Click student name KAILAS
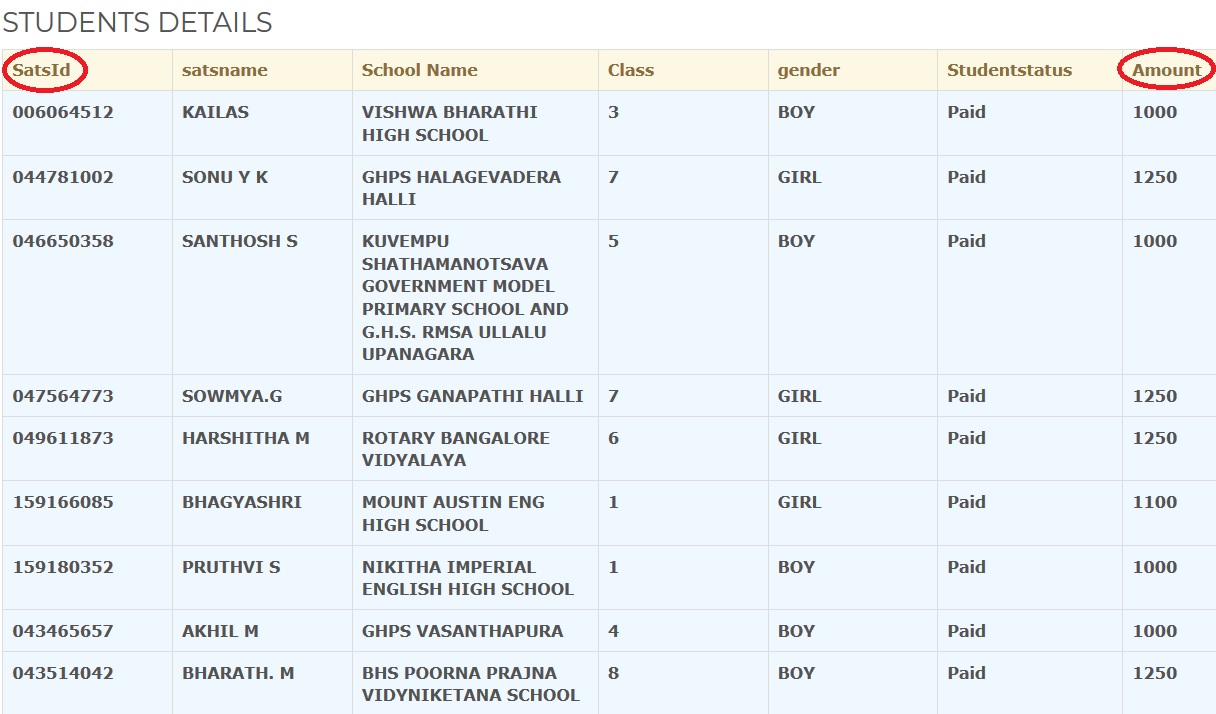 [x=215, y=112]
